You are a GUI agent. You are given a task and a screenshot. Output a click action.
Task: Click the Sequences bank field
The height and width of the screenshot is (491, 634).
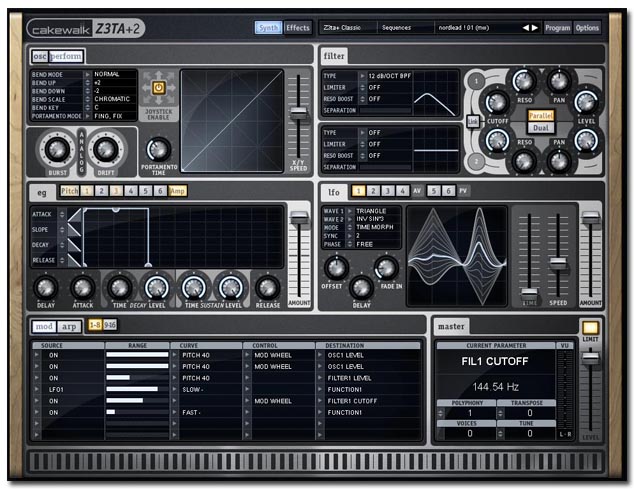pyautogui.click(x=406, y=28)
